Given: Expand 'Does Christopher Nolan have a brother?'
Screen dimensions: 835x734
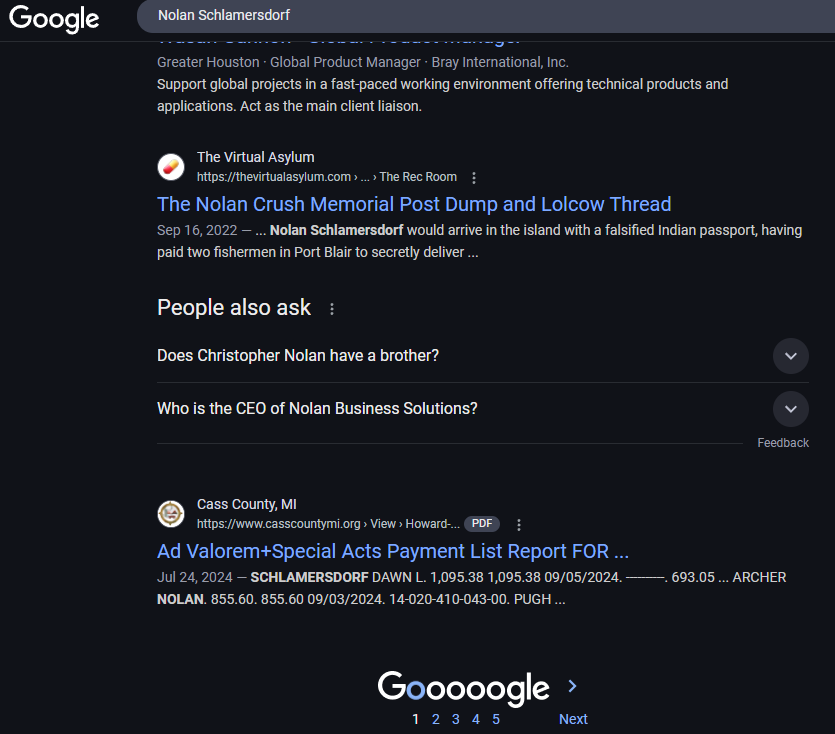Looking at the screenshot, I should point(791,356).
